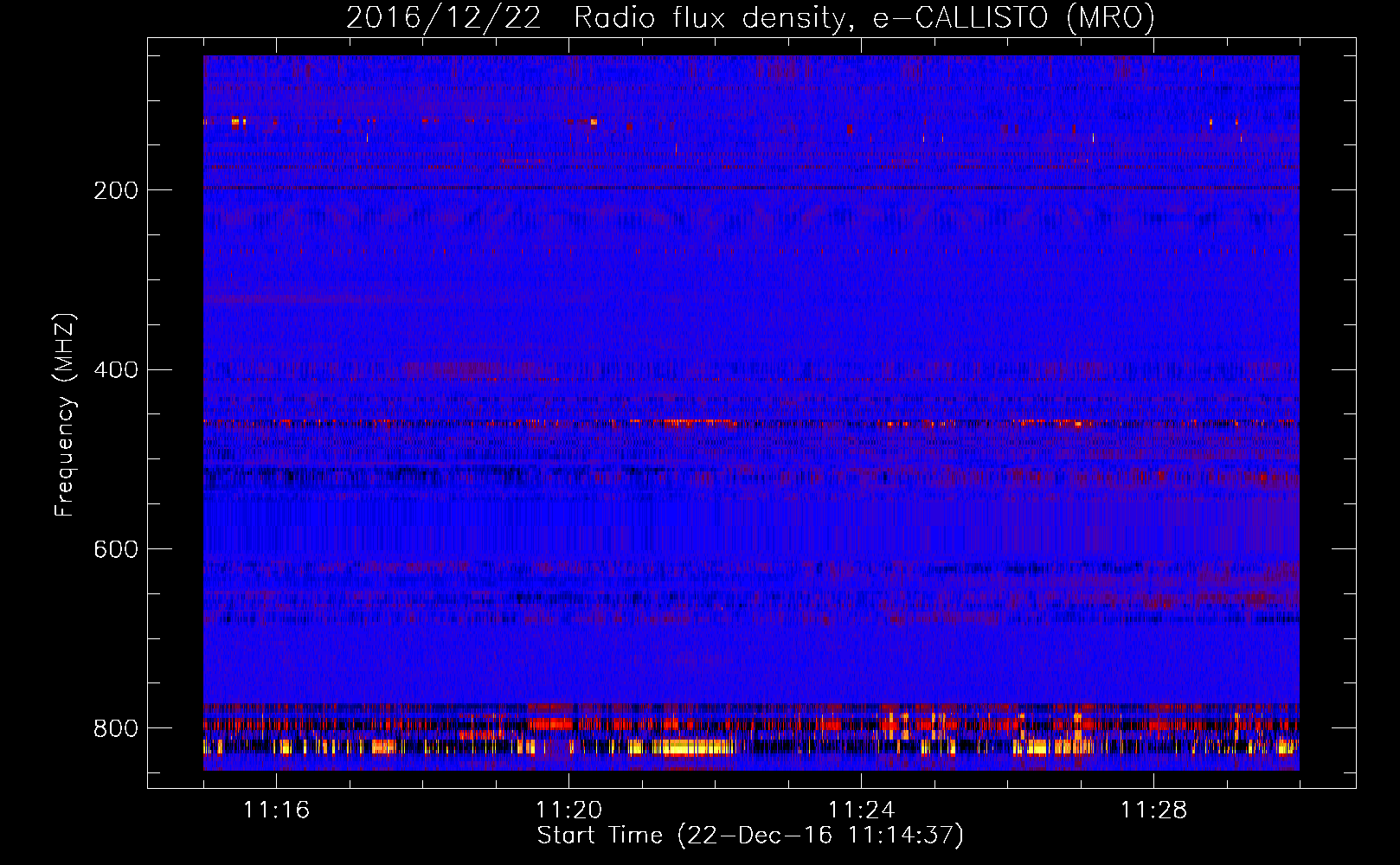This screenshot has width=1400, height=865.
Task: Click the 200 frequency tick label
Action: point(116,190)
